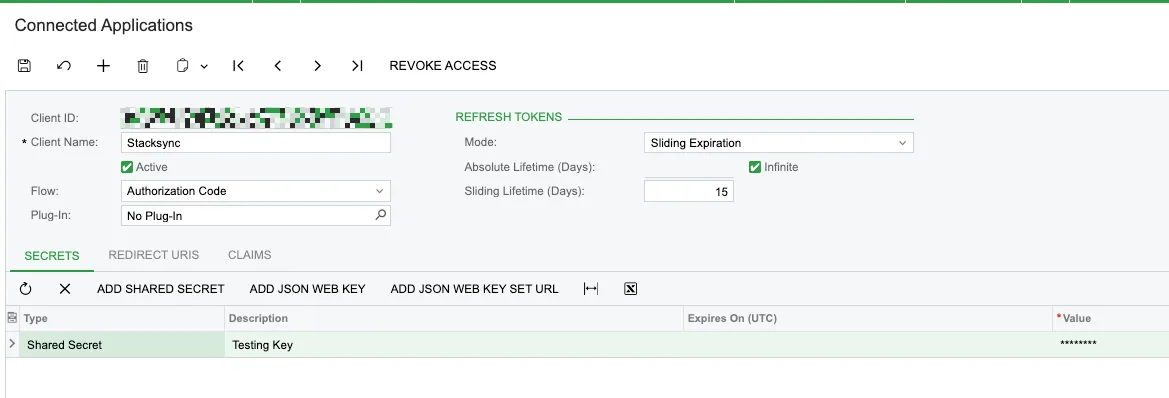This screenshot has height=398, width=1169.
Task: Click the empty Expires On cell of Testing Key row
Action: (x=868, y=344)
